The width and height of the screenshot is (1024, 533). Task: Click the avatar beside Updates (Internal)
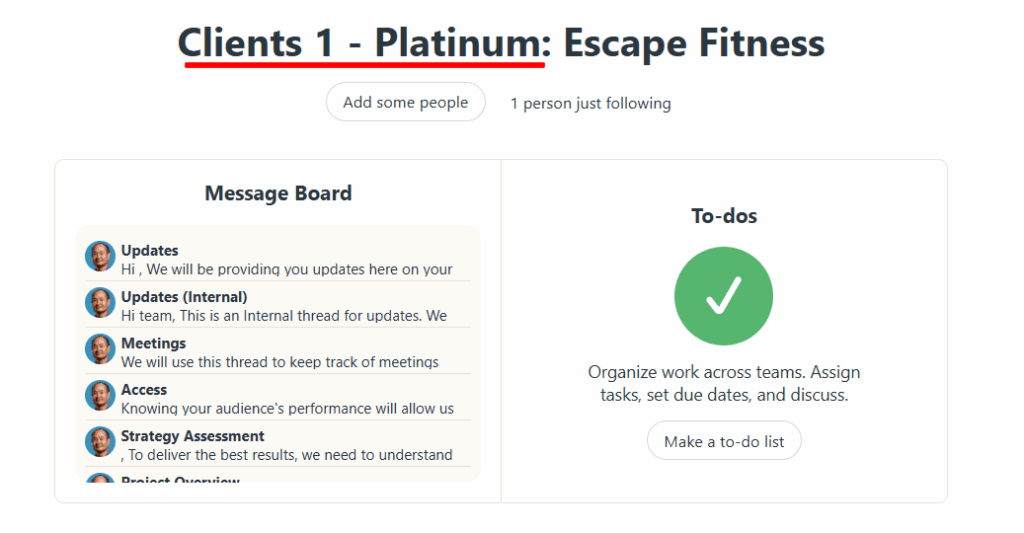100,303
